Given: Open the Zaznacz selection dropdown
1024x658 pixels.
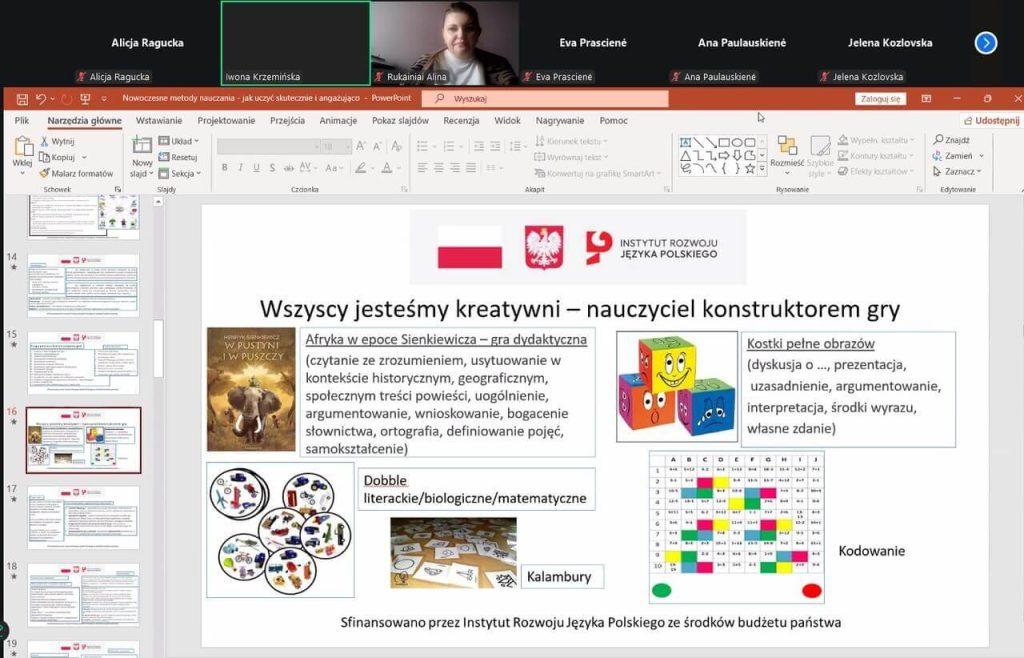Looking at the screenshot, I should pos(958,172).
